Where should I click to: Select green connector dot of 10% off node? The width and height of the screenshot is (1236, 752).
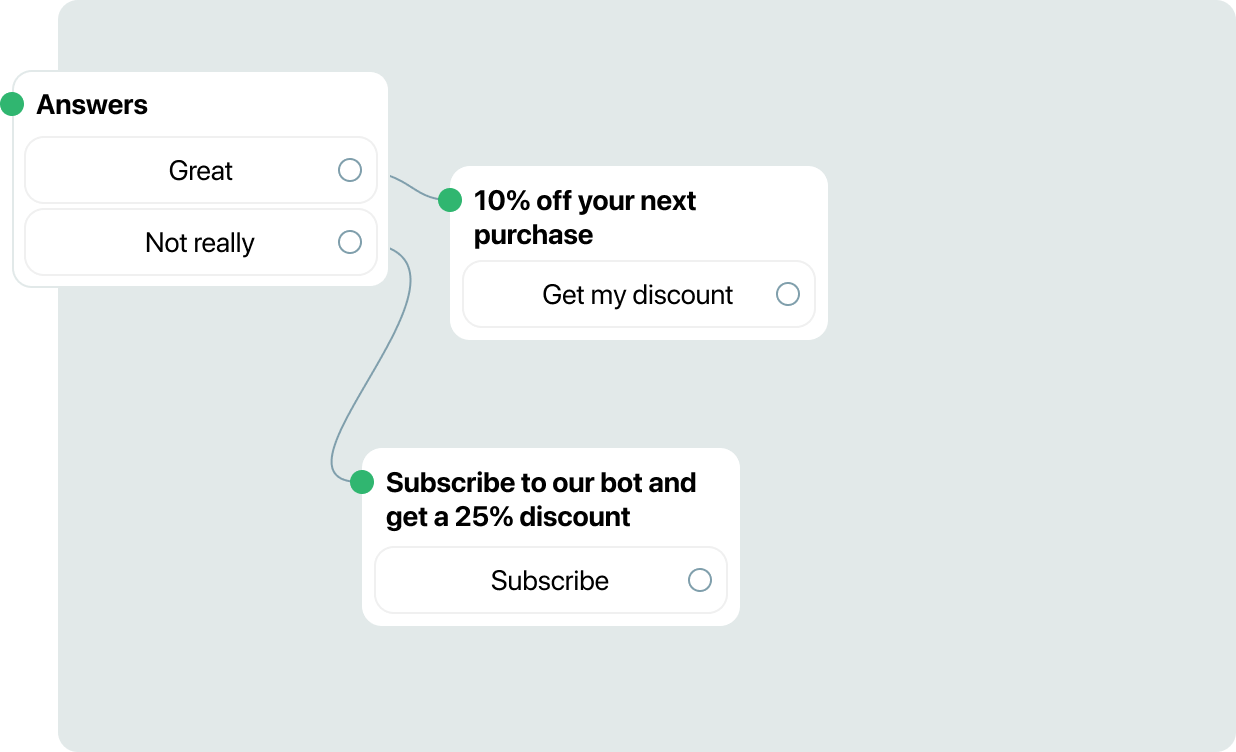(x=450, y=200)
